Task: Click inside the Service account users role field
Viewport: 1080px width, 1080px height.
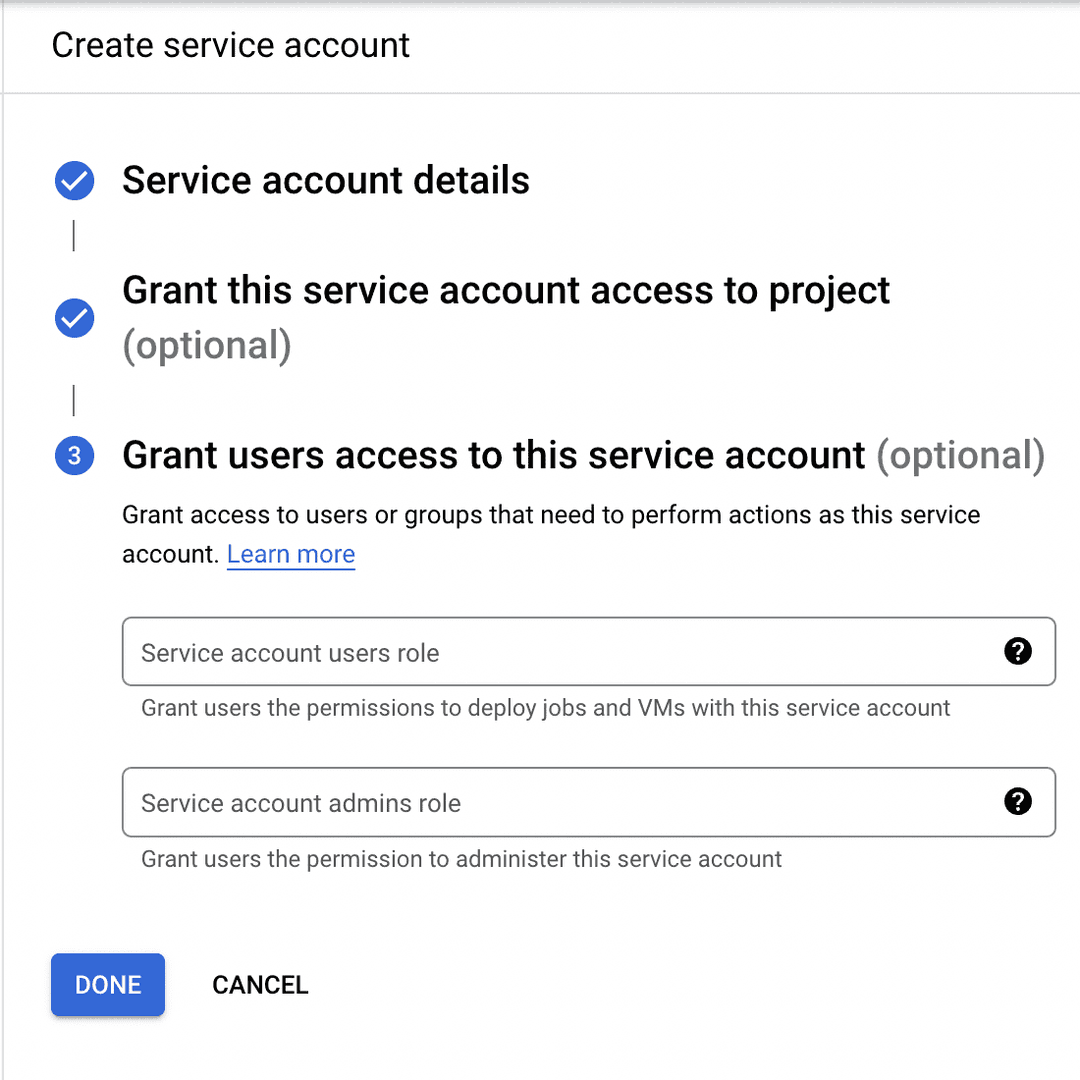Action: coord(400,651)
